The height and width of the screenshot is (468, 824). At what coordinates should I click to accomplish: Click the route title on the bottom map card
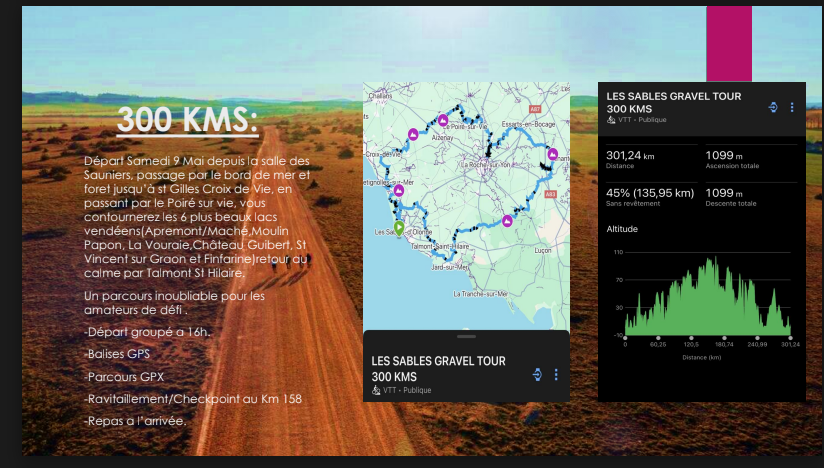(438, 368)
